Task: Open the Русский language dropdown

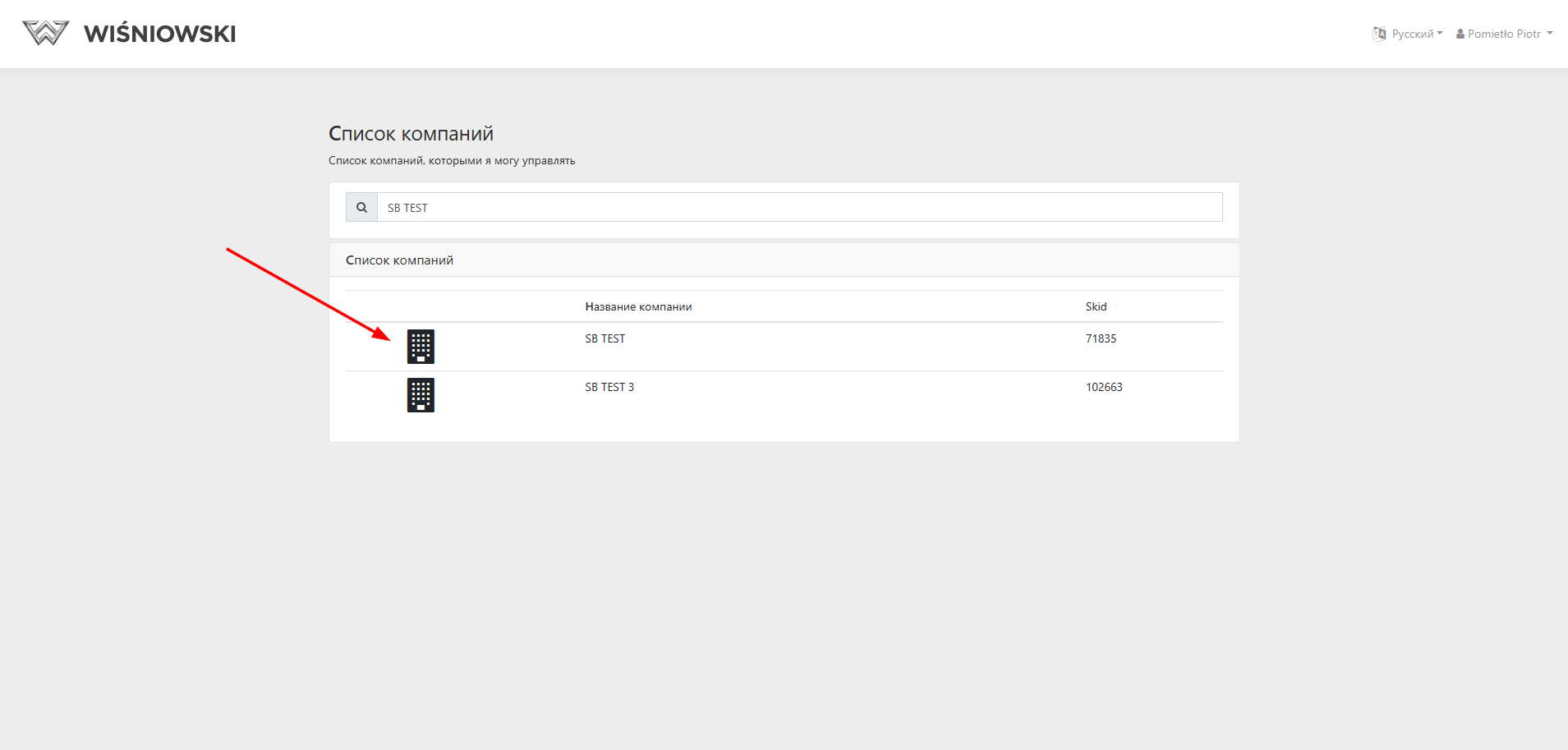Action: point(1416,34)
